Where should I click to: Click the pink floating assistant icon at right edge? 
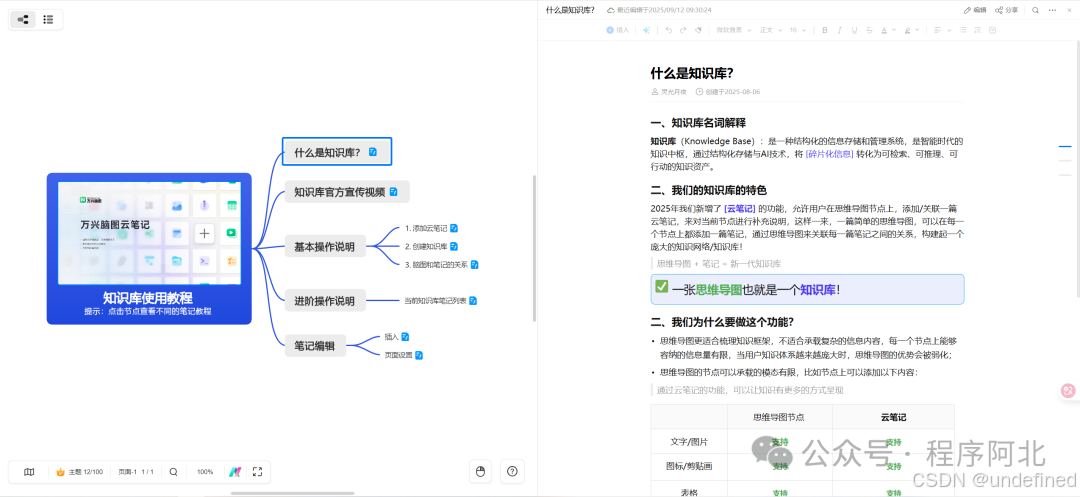1069,390
